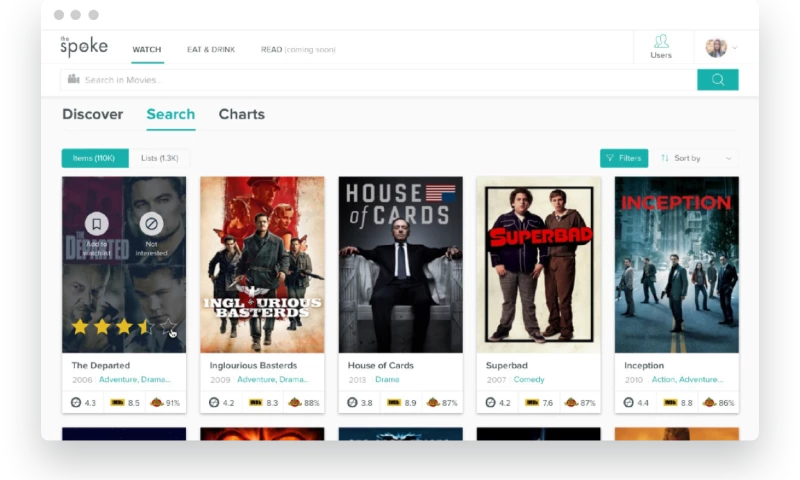
Task: Switch to the Charts tab
Action: (x=241, y=114)
